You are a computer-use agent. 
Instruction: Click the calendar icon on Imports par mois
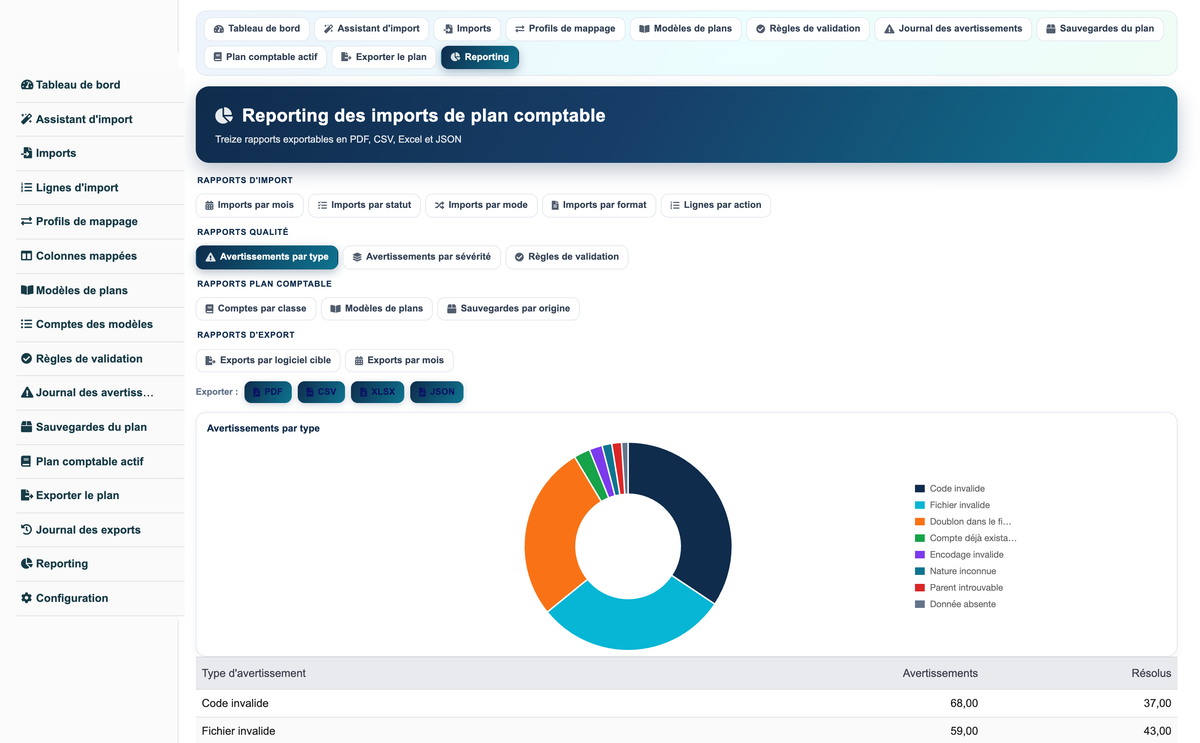(209, 205)
